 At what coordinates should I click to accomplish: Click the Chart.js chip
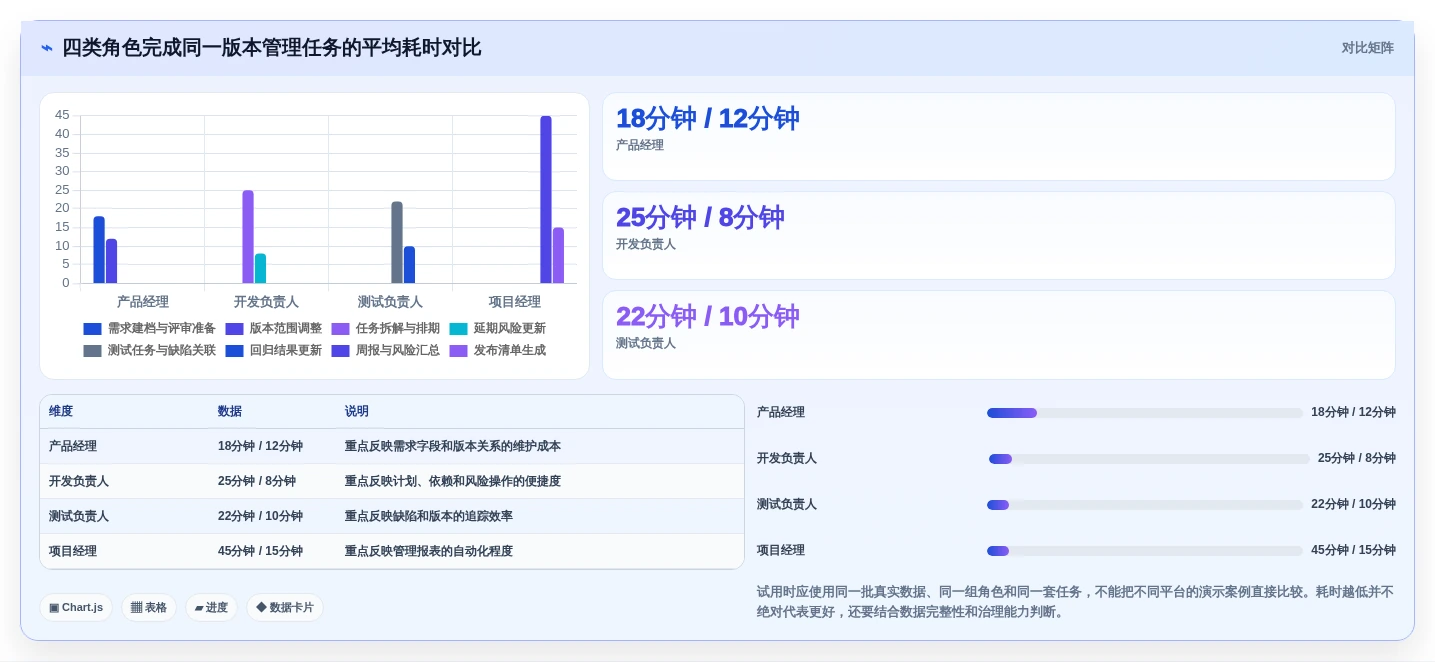click(x=76, y=607)
